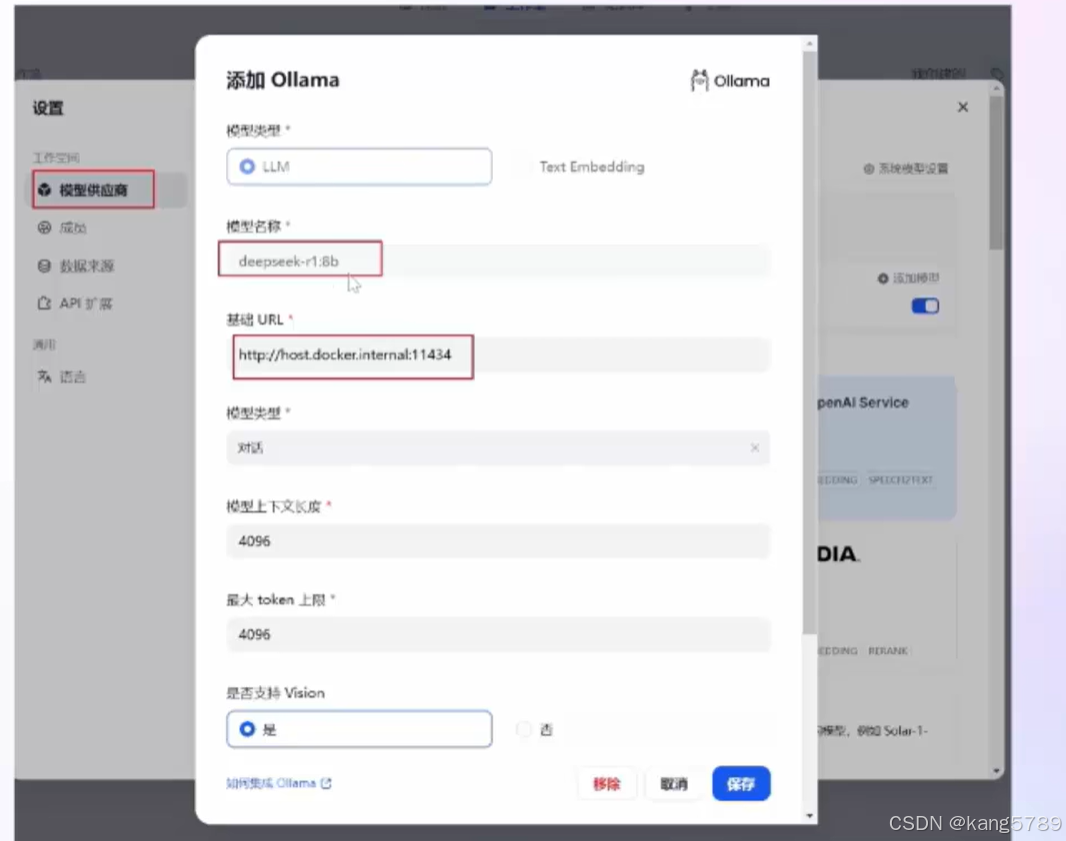Click the OpenAI Service provider card
This screenshot has width=1066, height=841.
(x=887, y=448)
